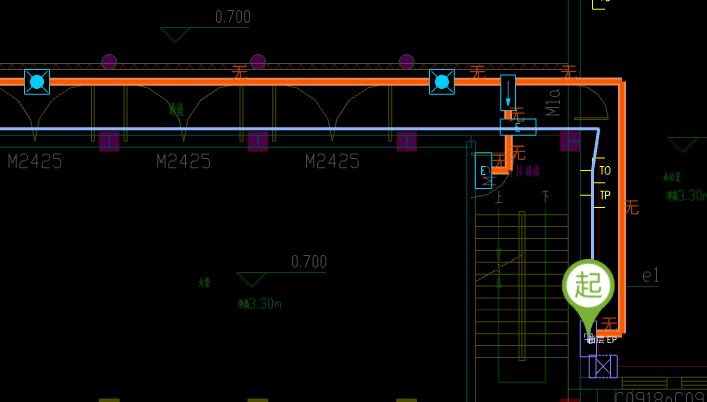The width and height of the screenshot is (707, 402).
Task: Click 净高3.30m under 办公室
Action: [x=686, y=196]
